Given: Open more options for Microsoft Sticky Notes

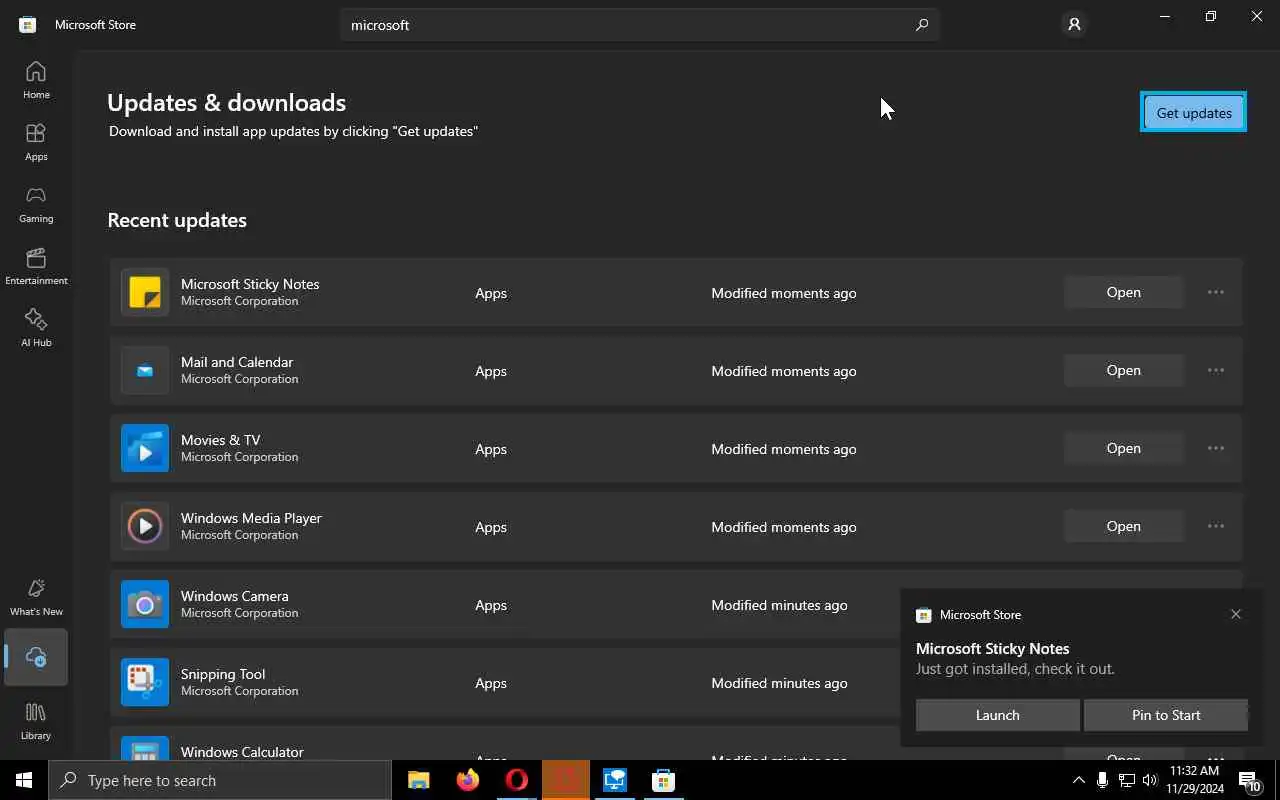Looking at the screenshot, I should click(x=1216, y=292).
